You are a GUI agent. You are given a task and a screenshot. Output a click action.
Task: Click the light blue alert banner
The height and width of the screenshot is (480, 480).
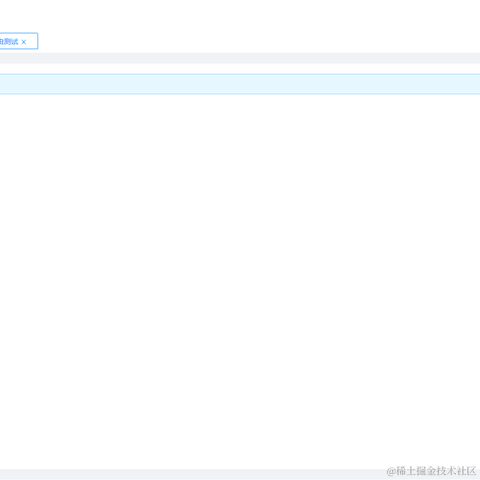(240, 84)
